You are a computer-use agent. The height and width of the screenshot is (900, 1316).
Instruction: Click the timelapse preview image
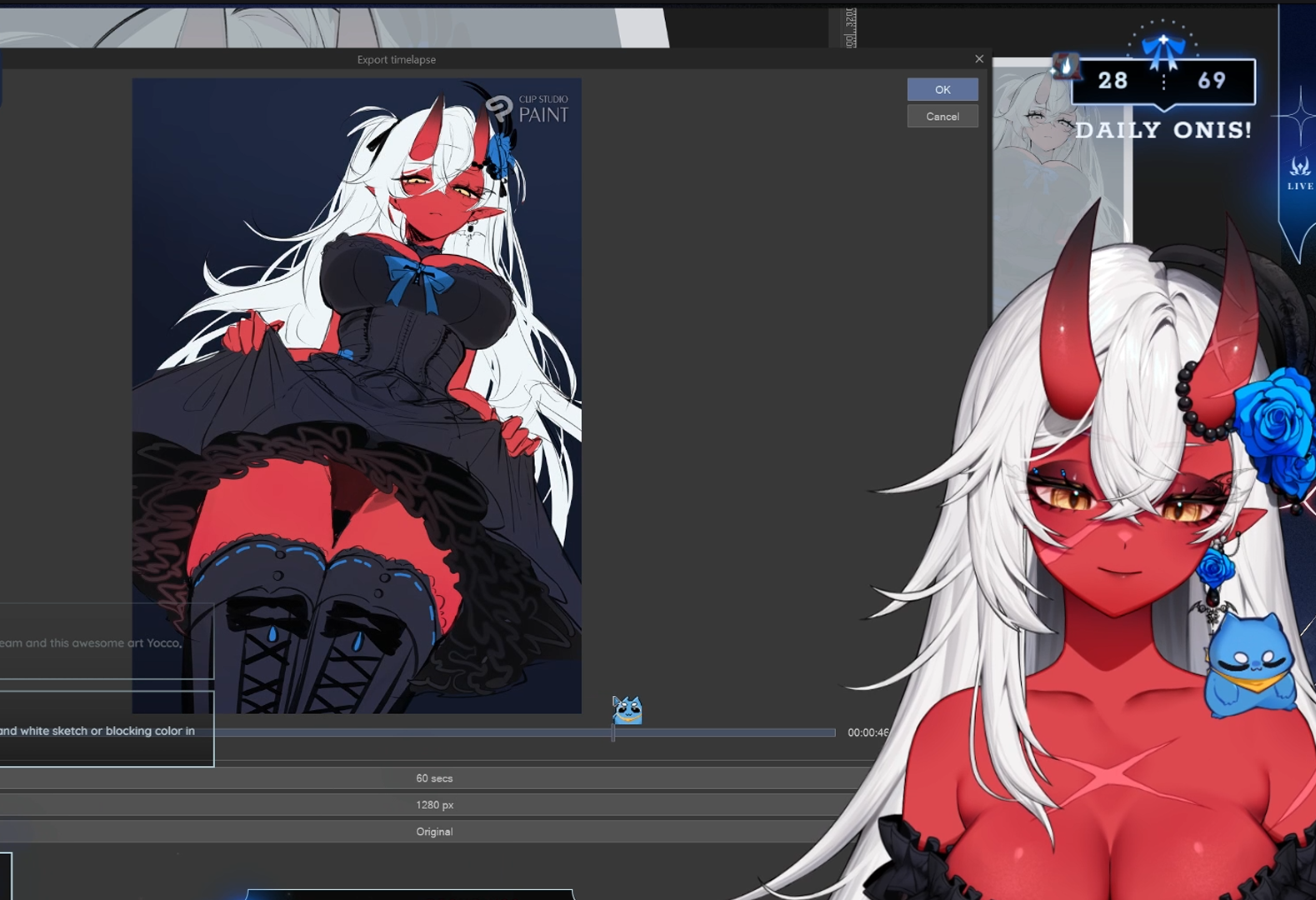(x=357, y=396)
